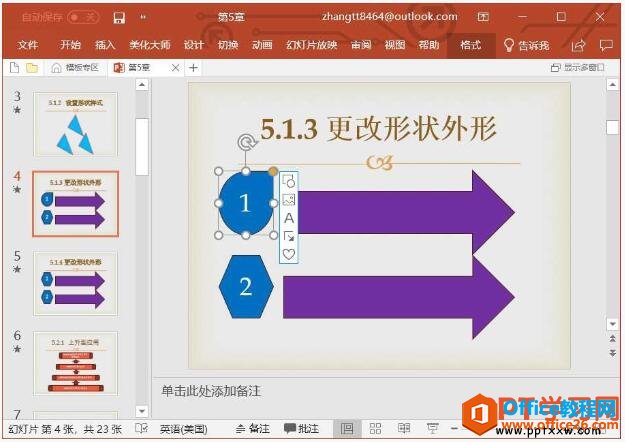The width and height of the screenshot is (625, 442).
Task: Click the picture fill icon in floating toolbar
Action: 289,200
